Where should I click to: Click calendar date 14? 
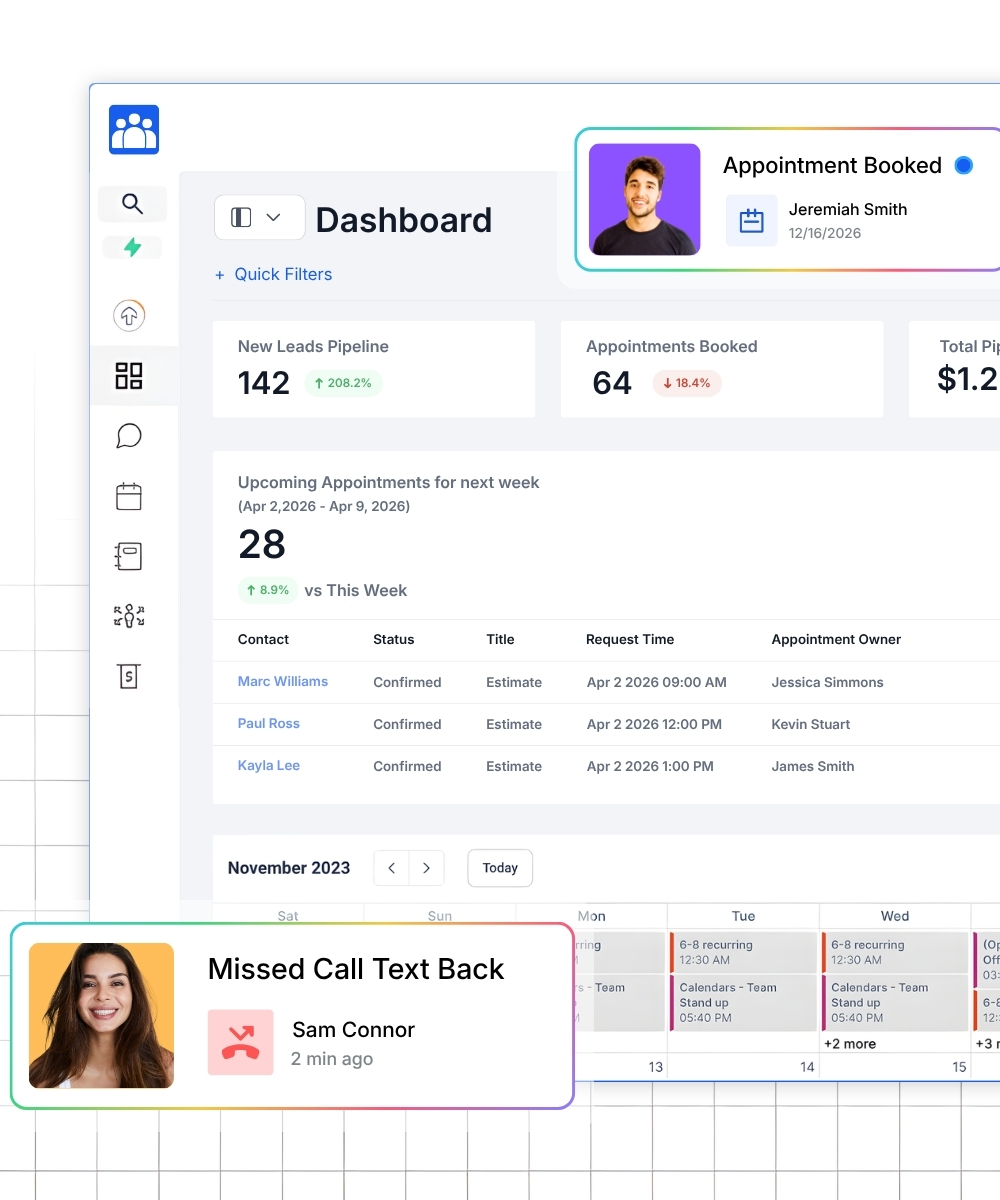coord(807,1067)
